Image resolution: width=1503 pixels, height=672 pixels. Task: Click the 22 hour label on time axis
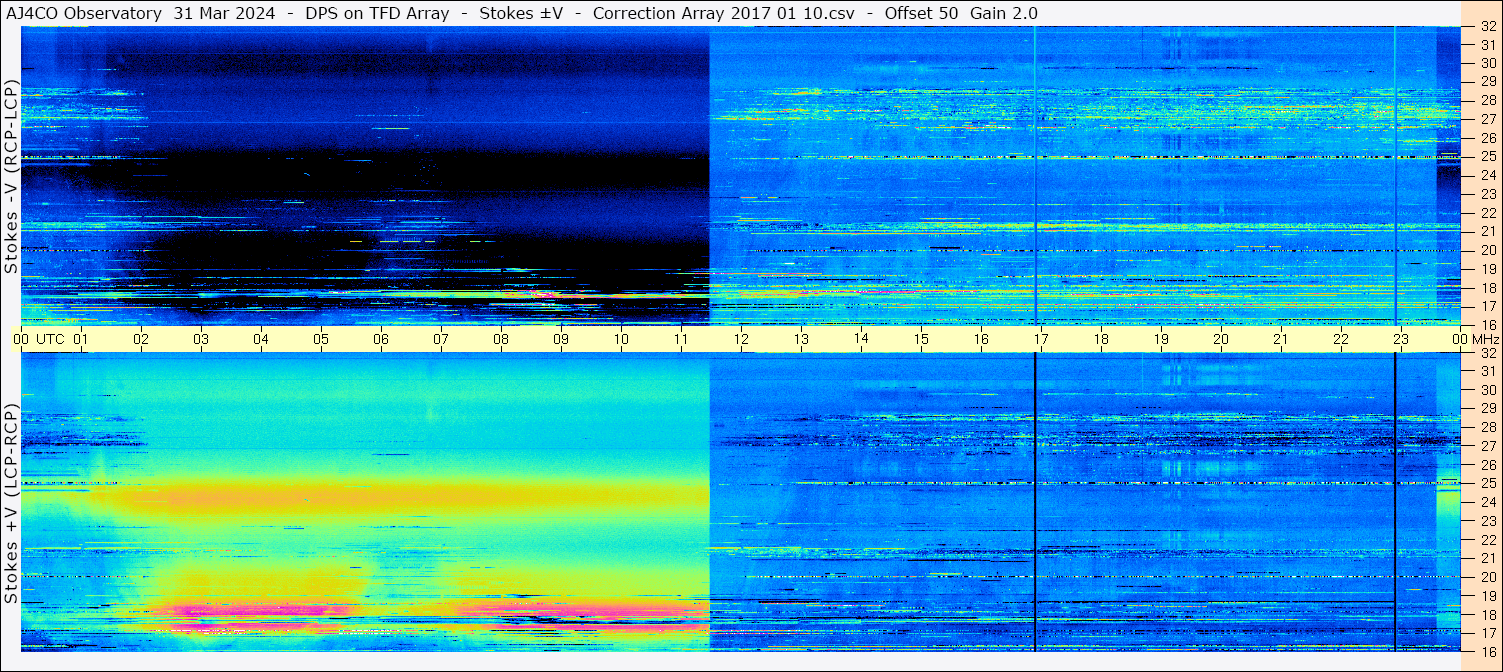[x=1341, y=339]
